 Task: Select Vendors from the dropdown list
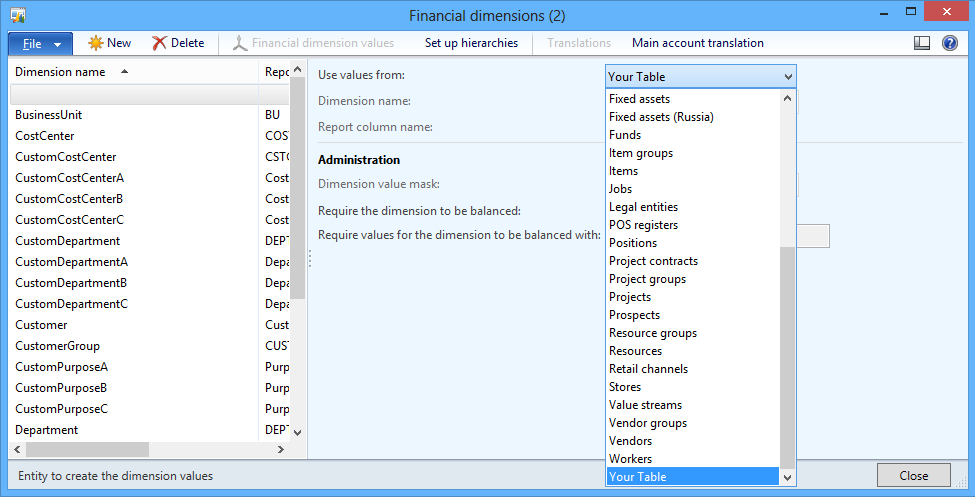[630, 441]
